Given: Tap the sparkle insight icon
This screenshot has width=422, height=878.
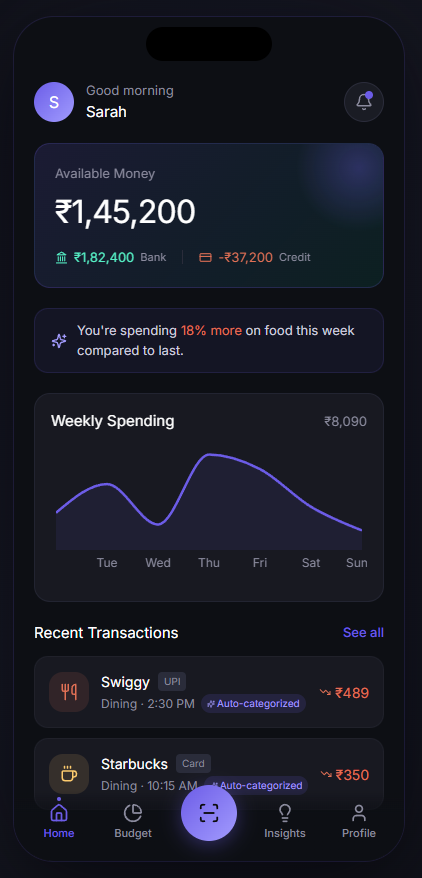Looking at the screenshot, I should (x=59, y=340).
